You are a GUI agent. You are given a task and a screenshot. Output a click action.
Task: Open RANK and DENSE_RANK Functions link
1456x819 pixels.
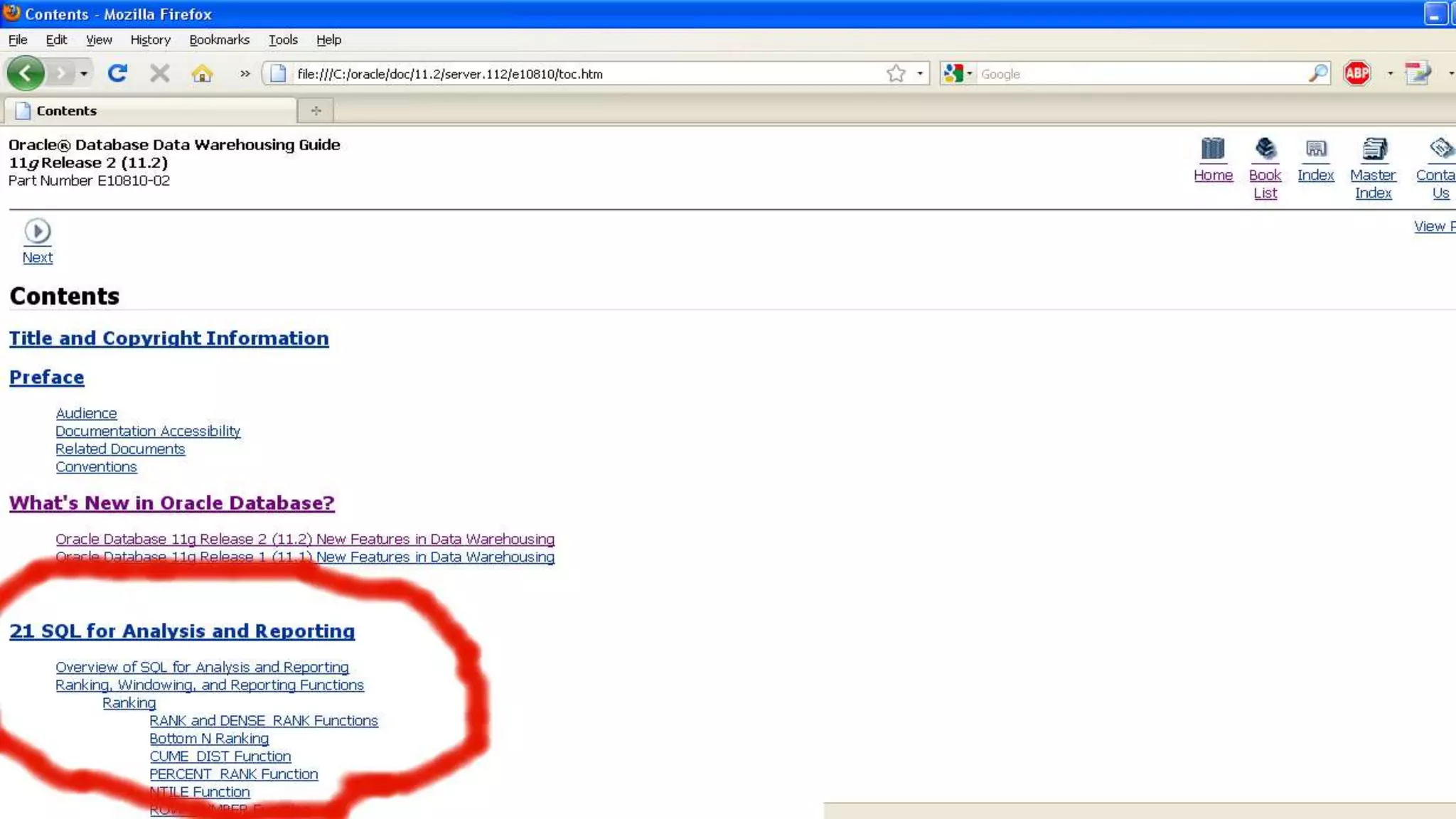(264, 720)
